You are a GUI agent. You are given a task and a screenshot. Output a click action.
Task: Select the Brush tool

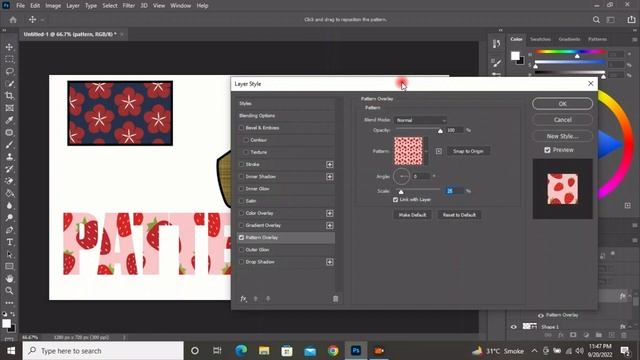(x=9, y=145)
